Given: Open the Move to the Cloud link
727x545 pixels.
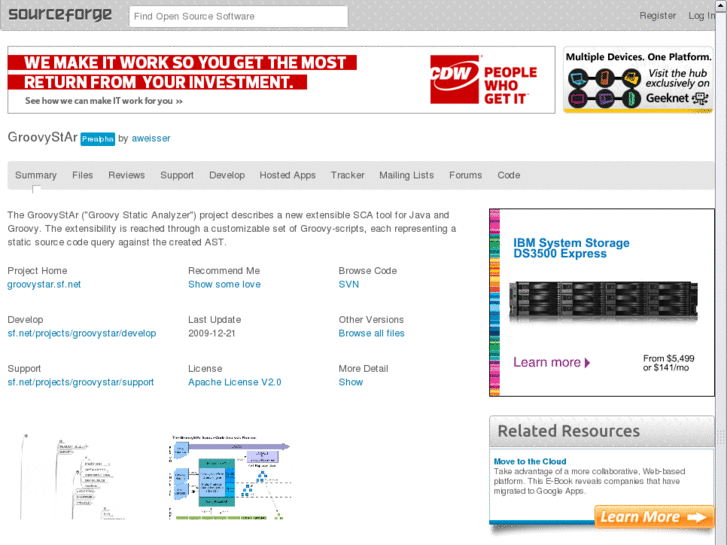Looking at the screenshot, I should 530,462.
